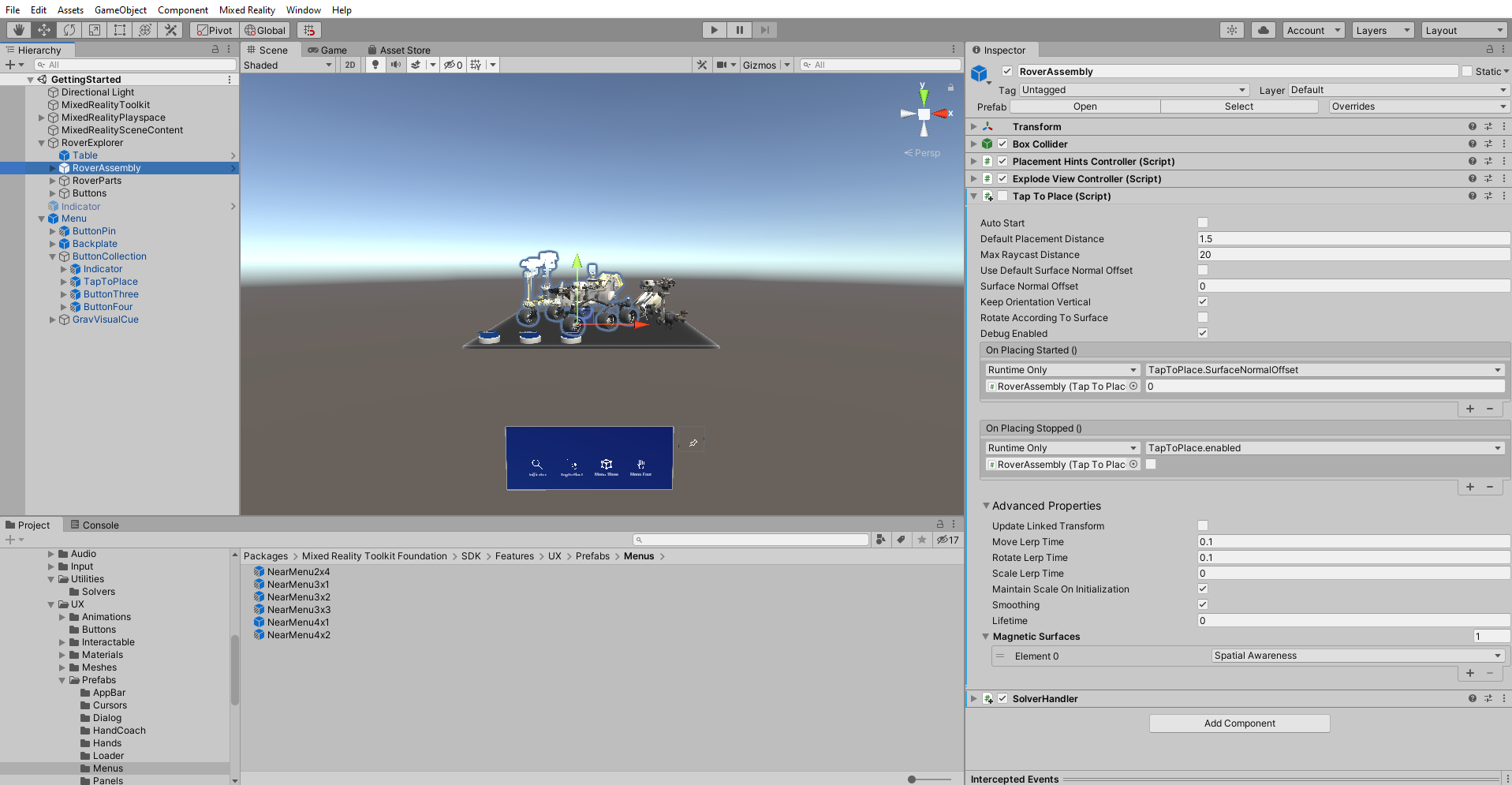Toggle scene lighting bulb icon
This screenshot has width=1512, height=785.
(x=375, y=65)
